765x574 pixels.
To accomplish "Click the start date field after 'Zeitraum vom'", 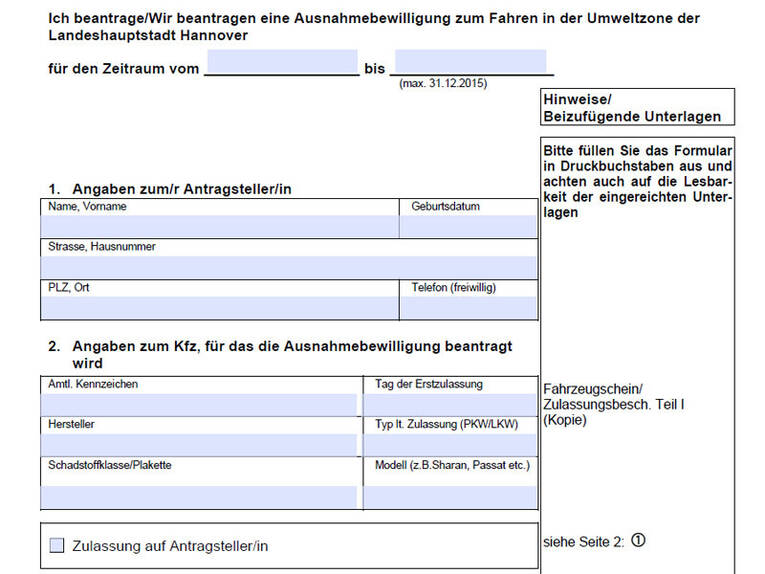I will point(281,63).
